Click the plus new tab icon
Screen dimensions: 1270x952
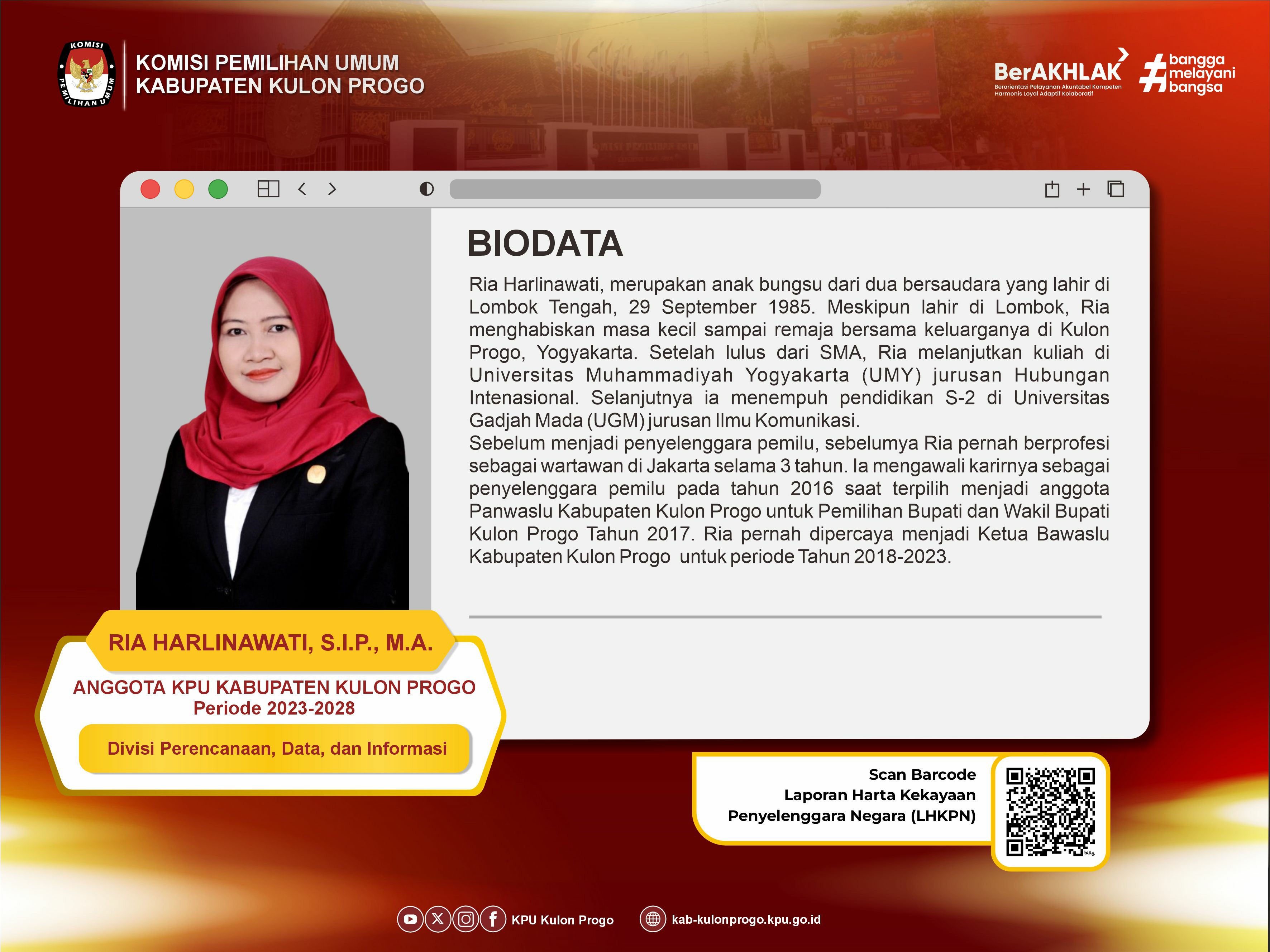point(1083,189)
